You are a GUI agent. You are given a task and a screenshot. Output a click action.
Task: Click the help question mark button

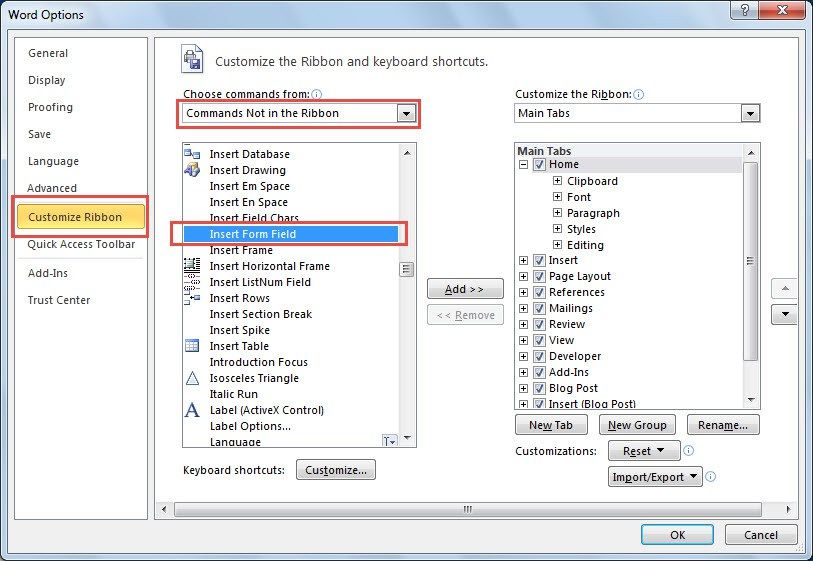click(x=745, y=10)
